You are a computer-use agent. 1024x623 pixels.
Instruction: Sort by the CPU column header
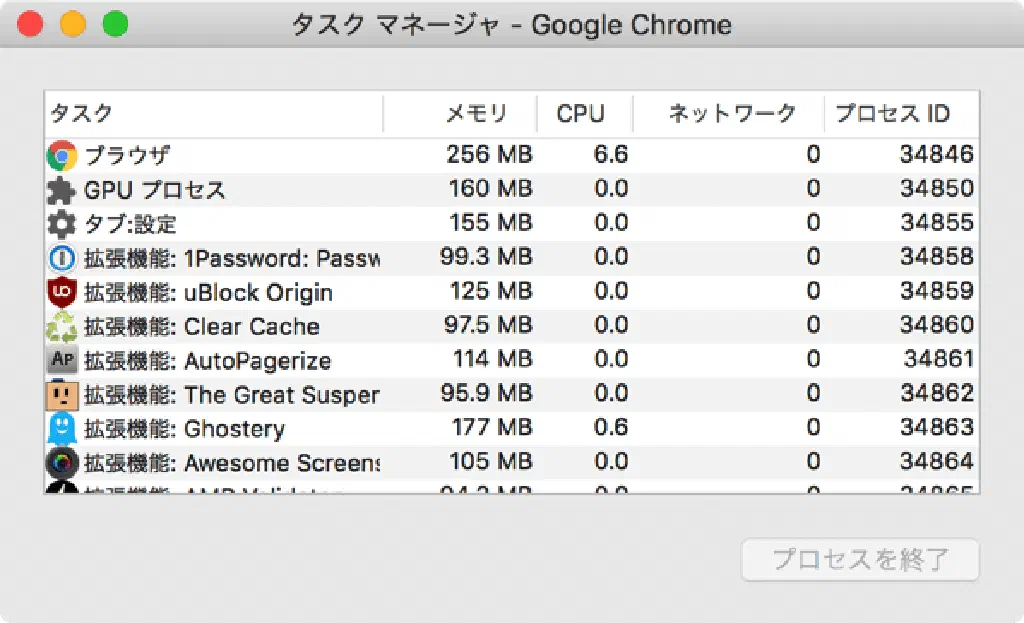pyautogui.click(x=581, y=113)
